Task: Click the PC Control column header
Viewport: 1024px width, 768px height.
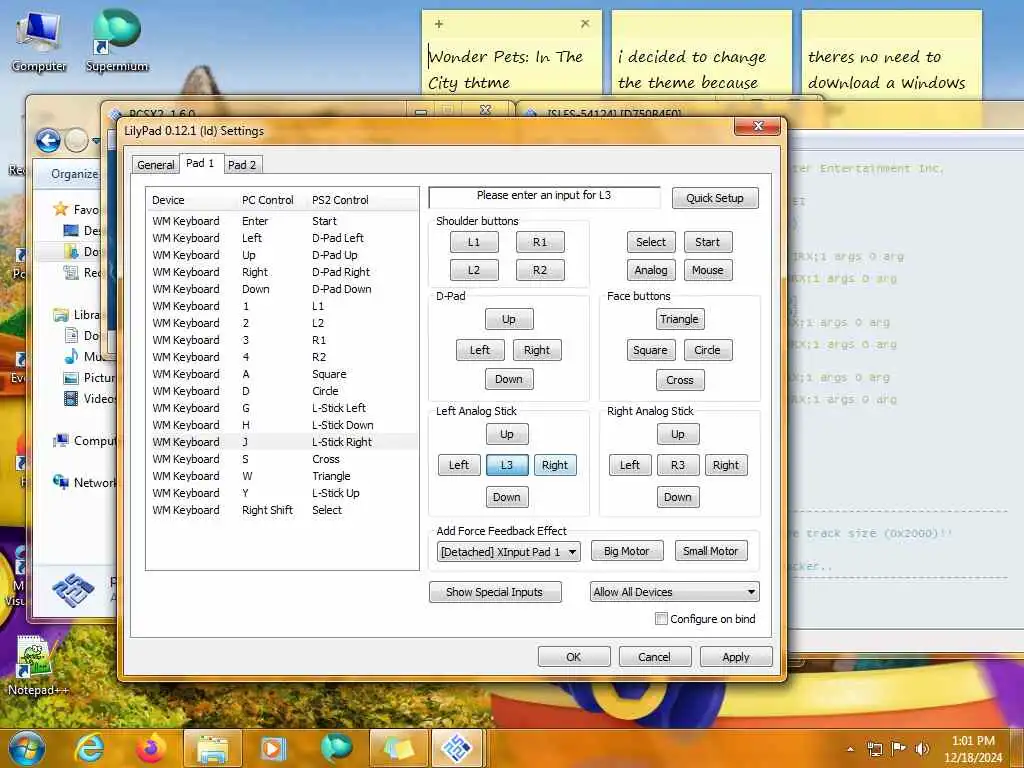Action: pos(271,200)
